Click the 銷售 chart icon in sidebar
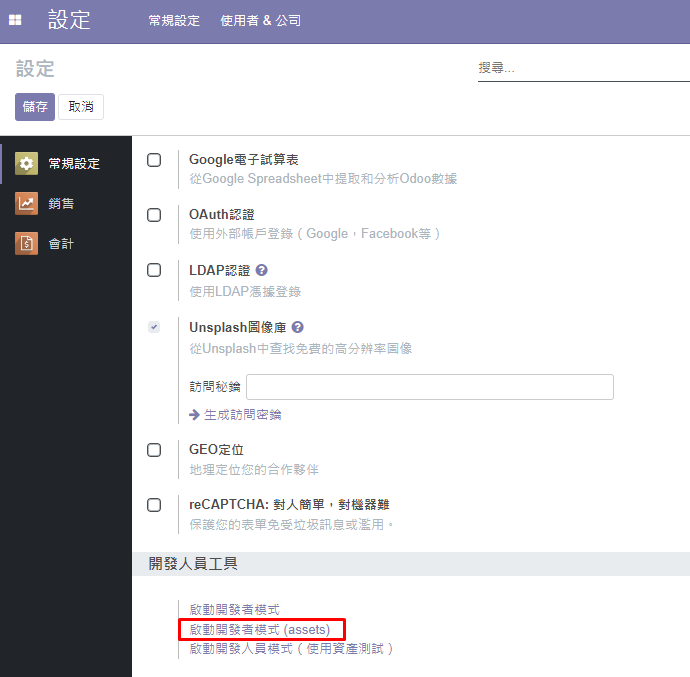 [26, 203]
